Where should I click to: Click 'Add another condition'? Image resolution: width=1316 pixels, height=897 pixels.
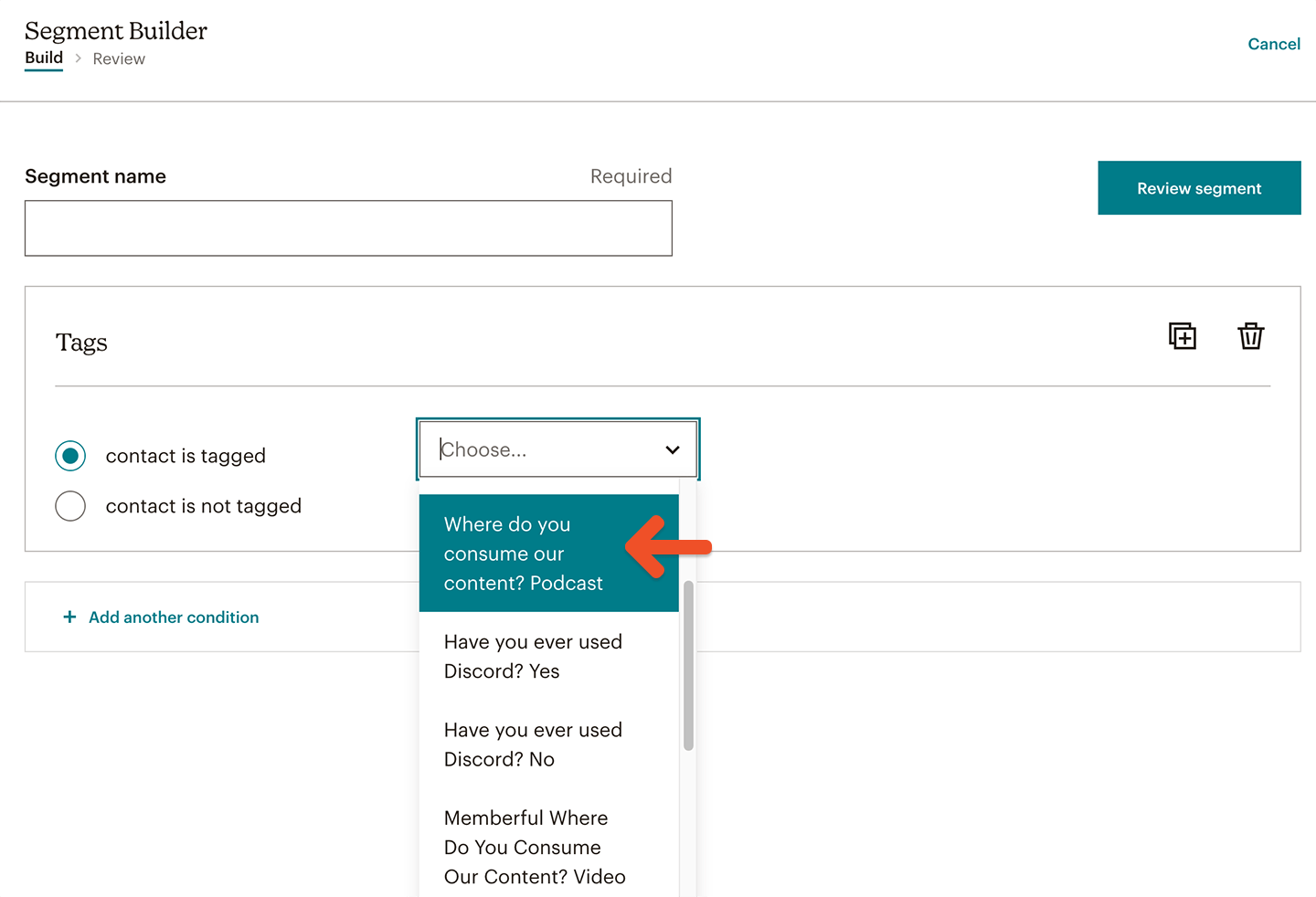click(x=174, y=617)
